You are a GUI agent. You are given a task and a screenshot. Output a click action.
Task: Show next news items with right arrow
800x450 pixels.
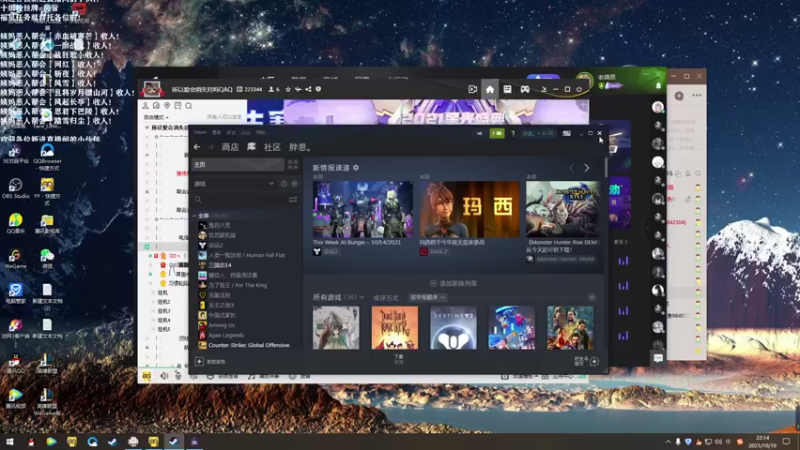(587, 168)
